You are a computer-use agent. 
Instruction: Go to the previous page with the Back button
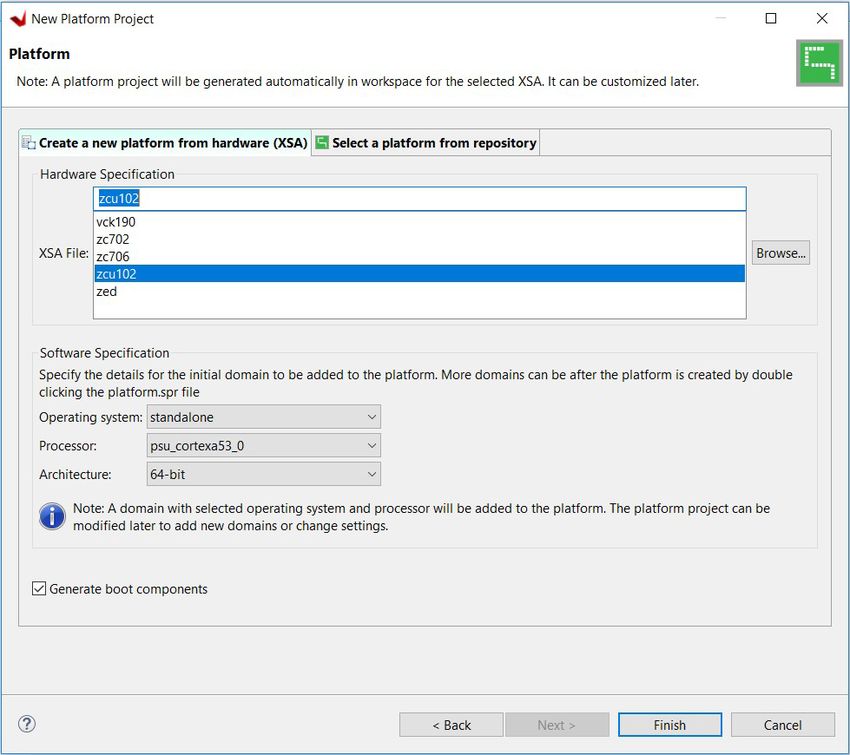coord(451,725)
